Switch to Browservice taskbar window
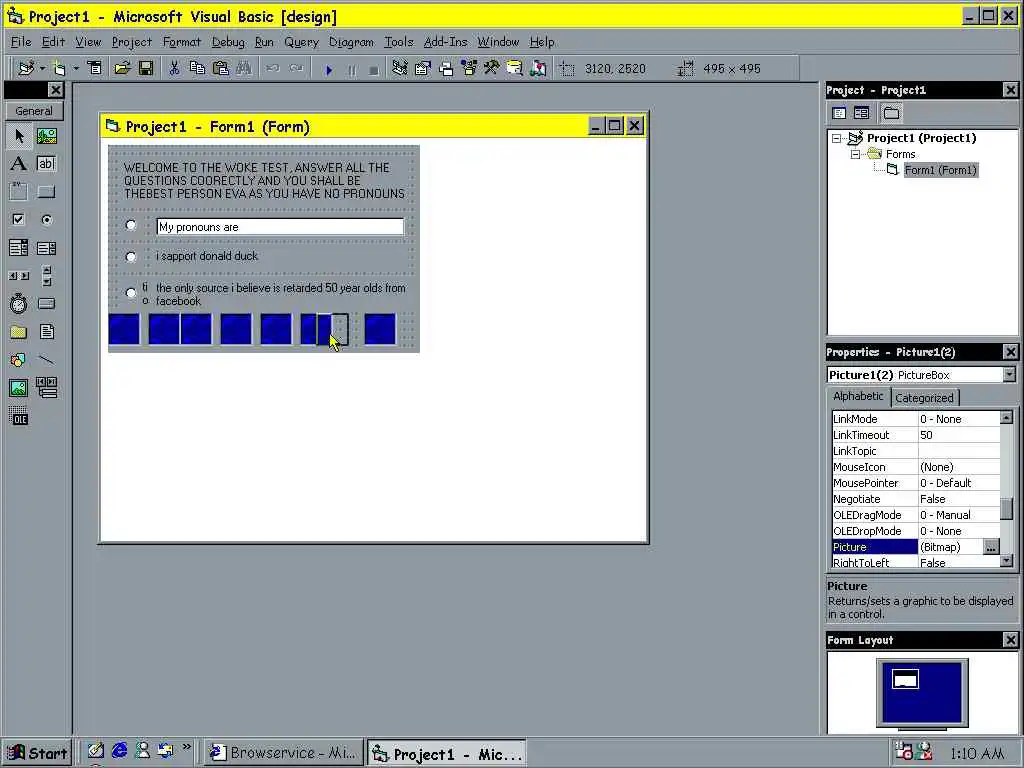The image size is (1024, 768). click(283, 753)
